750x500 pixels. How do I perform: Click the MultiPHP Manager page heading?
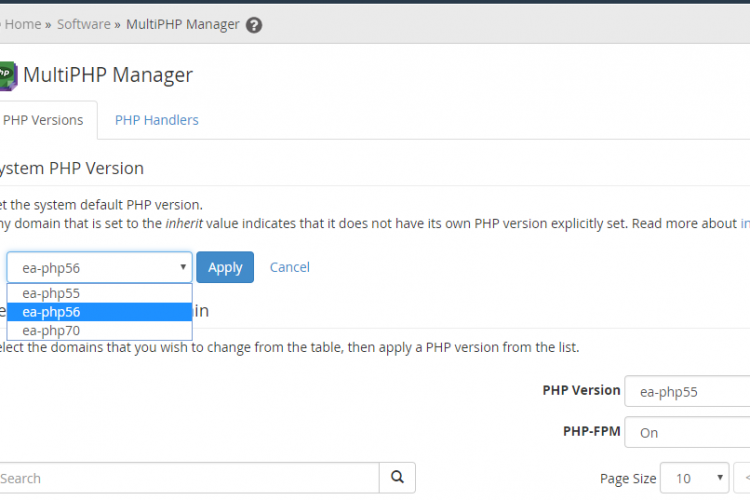pyautogui.click(x=108, y=75)
